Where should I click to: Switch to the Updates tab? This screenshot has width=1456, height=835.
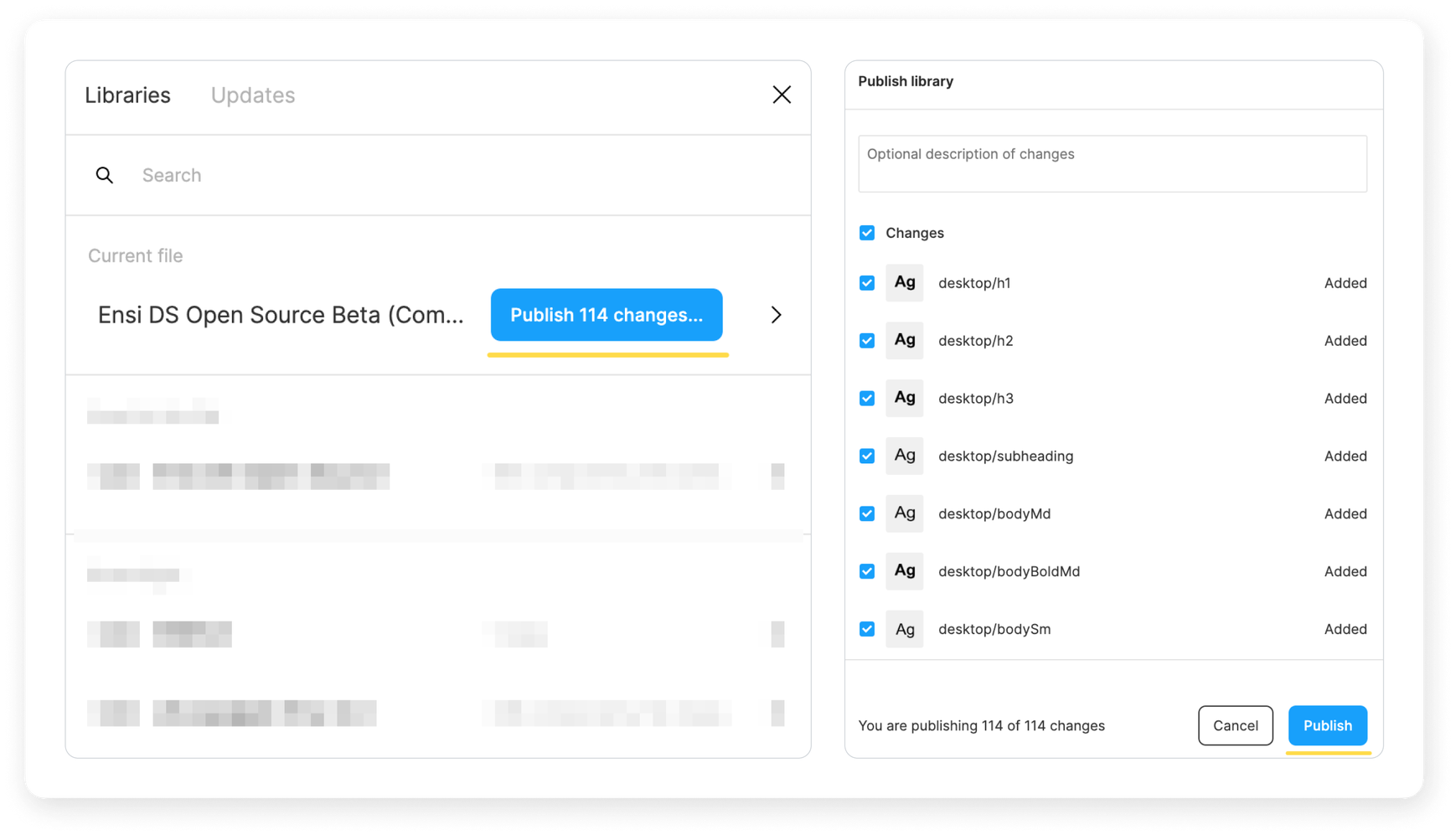coord(252,95)
